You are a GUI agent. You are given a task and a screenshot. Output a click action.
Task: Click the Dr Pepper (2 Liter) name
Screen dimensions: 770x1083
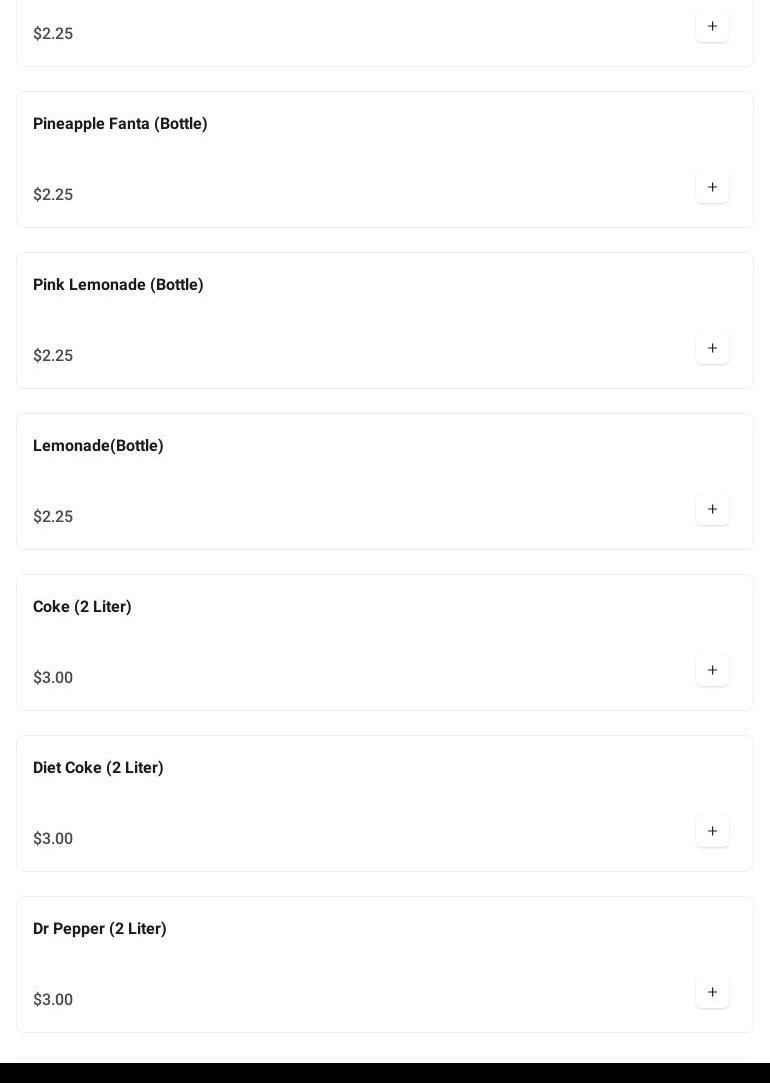tap(100, 929)
